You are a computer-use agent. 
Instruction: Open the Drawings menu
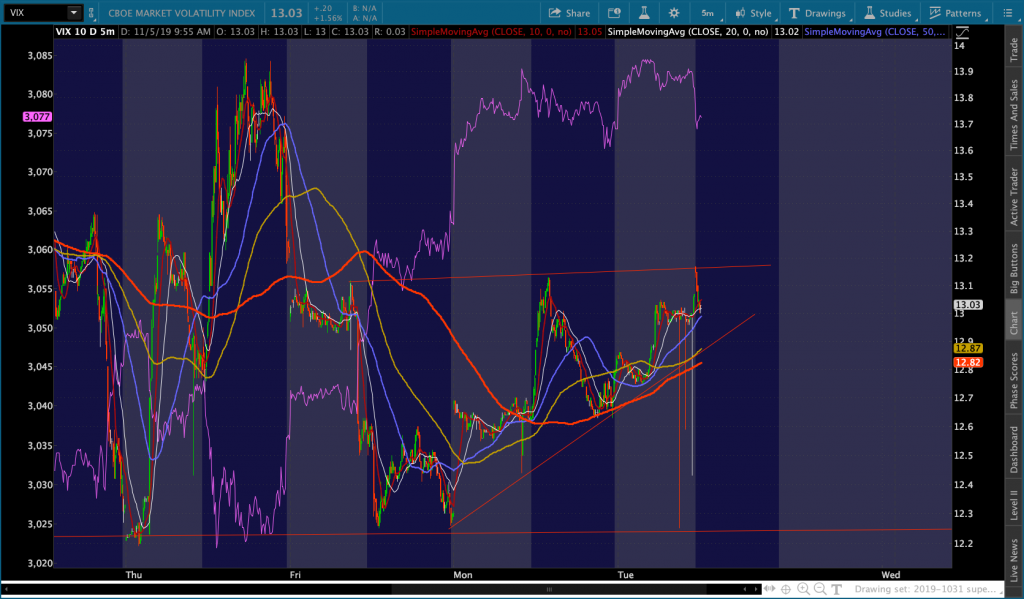817,13
